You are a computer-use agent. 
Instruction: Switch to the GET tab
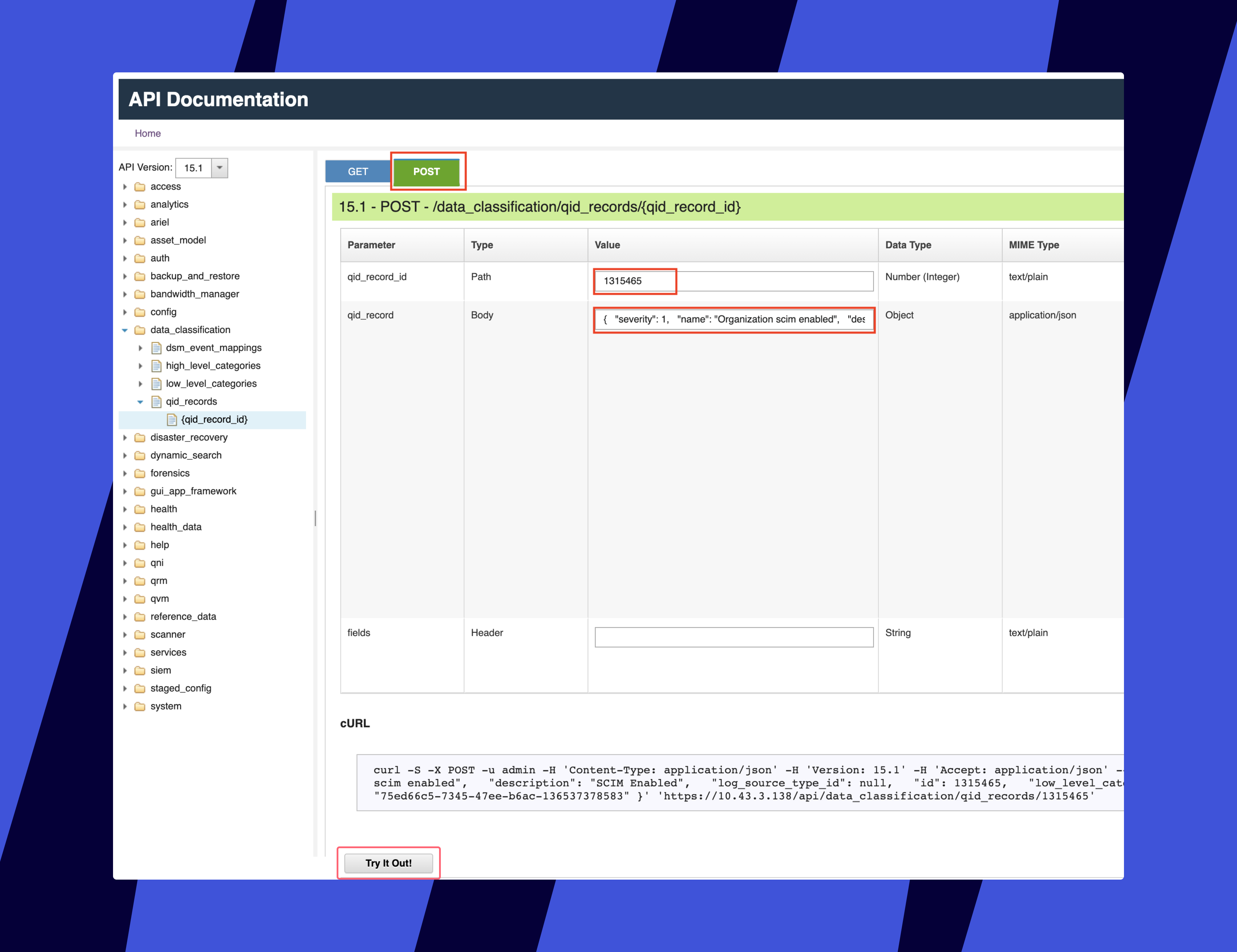point(358,172)
